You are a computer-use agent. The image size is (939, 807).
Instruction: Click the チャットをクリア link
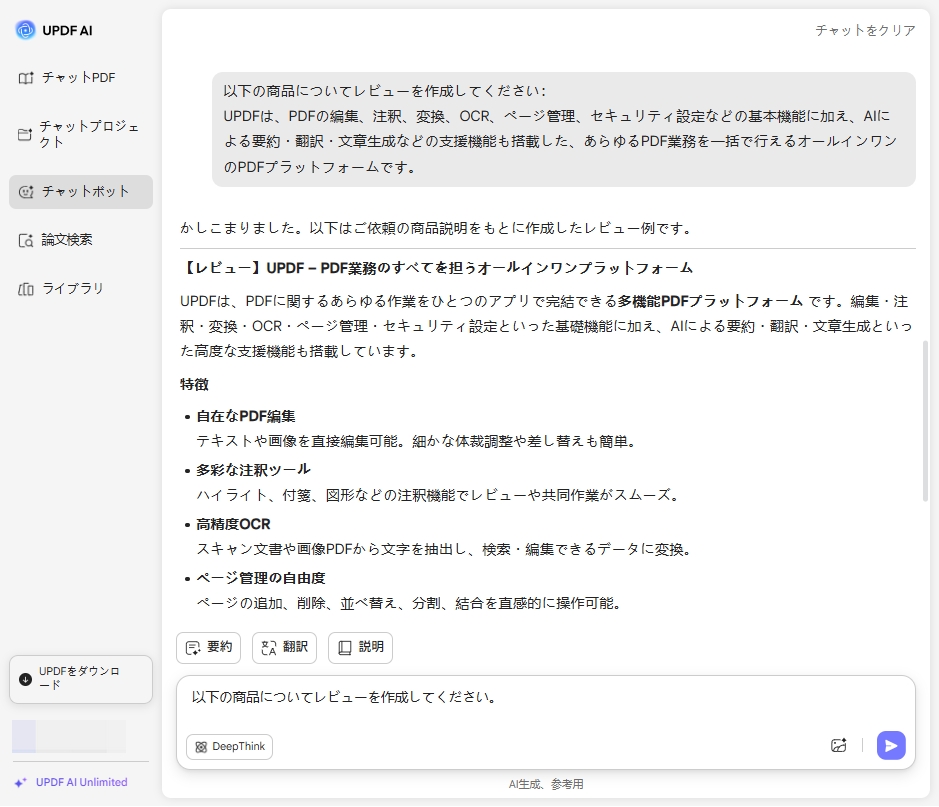[865, 30]
